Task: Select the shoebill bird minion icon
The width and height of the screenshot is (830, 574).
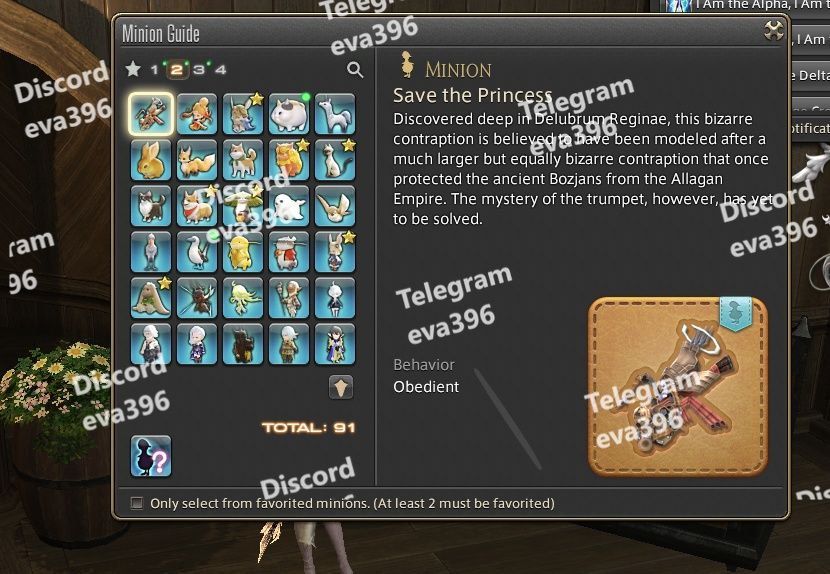Action: (x=151, y=252)
